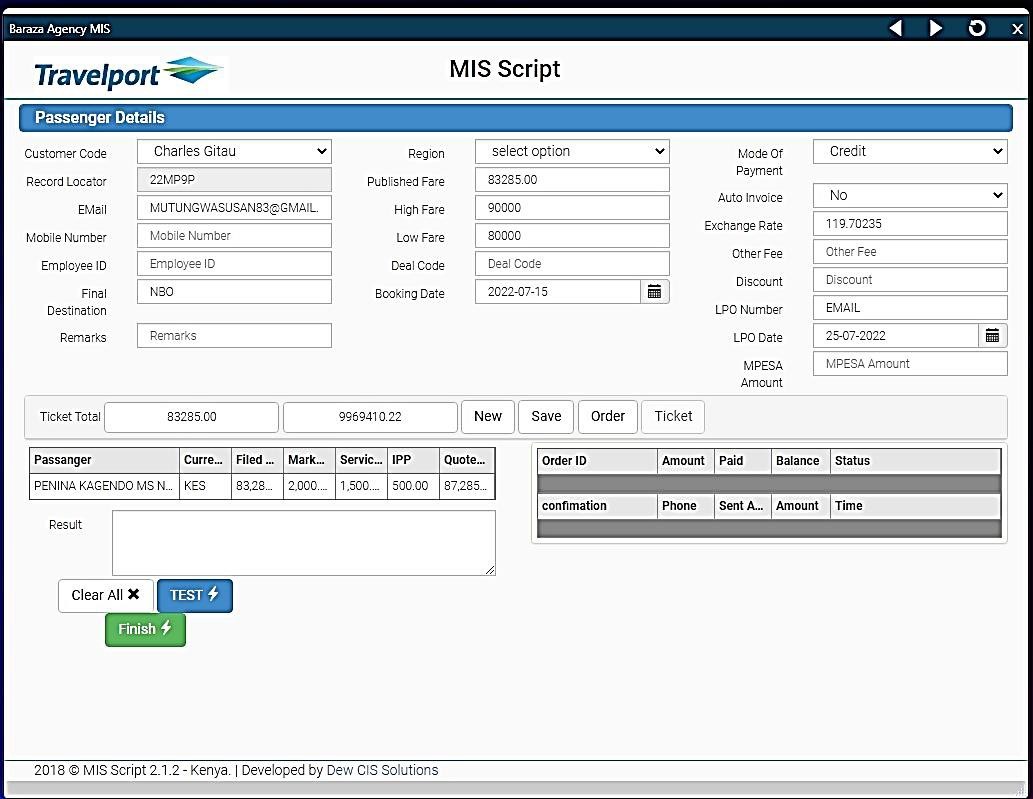This screenshot has width=1033, height=799.
Task: Select the IPP column header
Action: (413, 460)
